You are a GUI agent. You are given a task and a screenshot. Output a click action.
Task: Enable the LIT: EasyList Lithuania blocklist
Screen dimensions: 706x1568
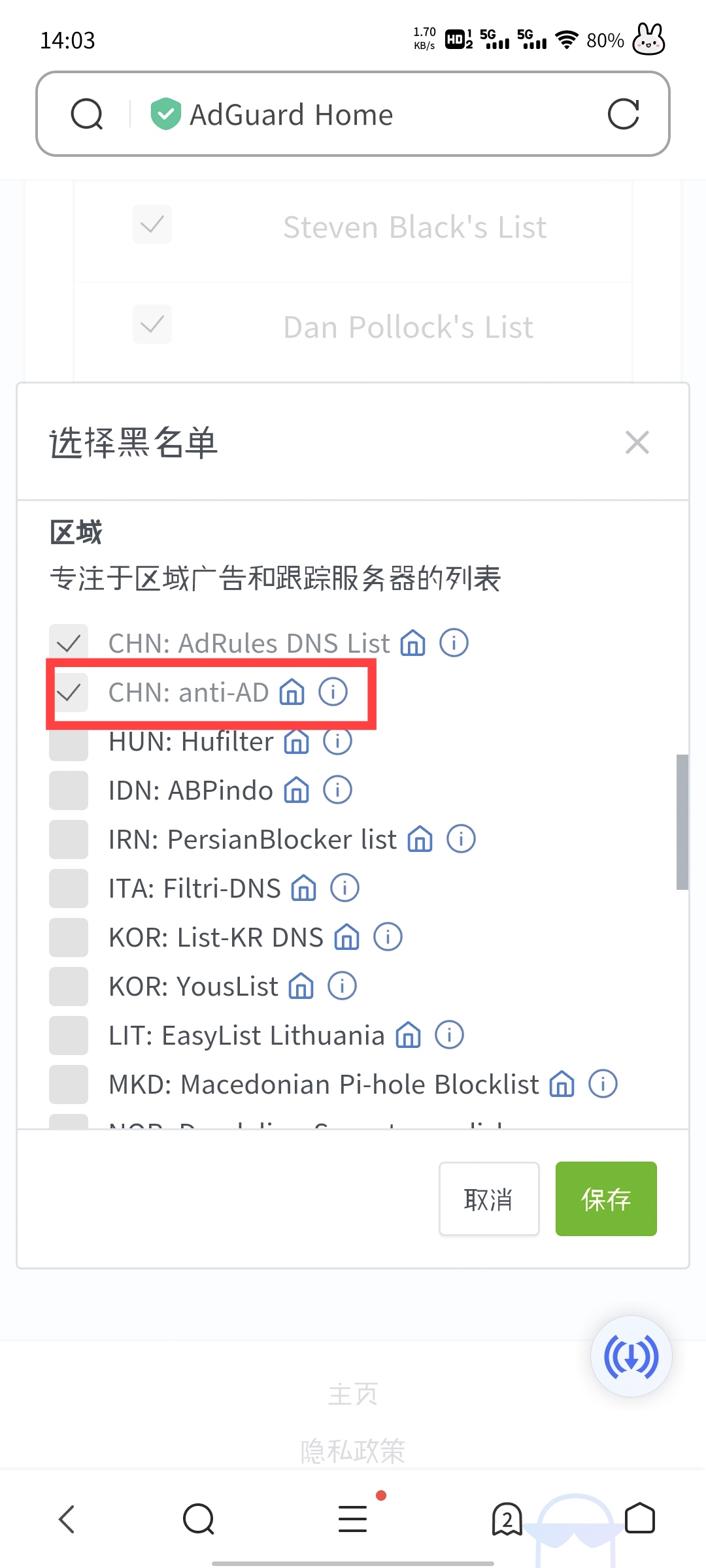click(x=68, y=1035)
